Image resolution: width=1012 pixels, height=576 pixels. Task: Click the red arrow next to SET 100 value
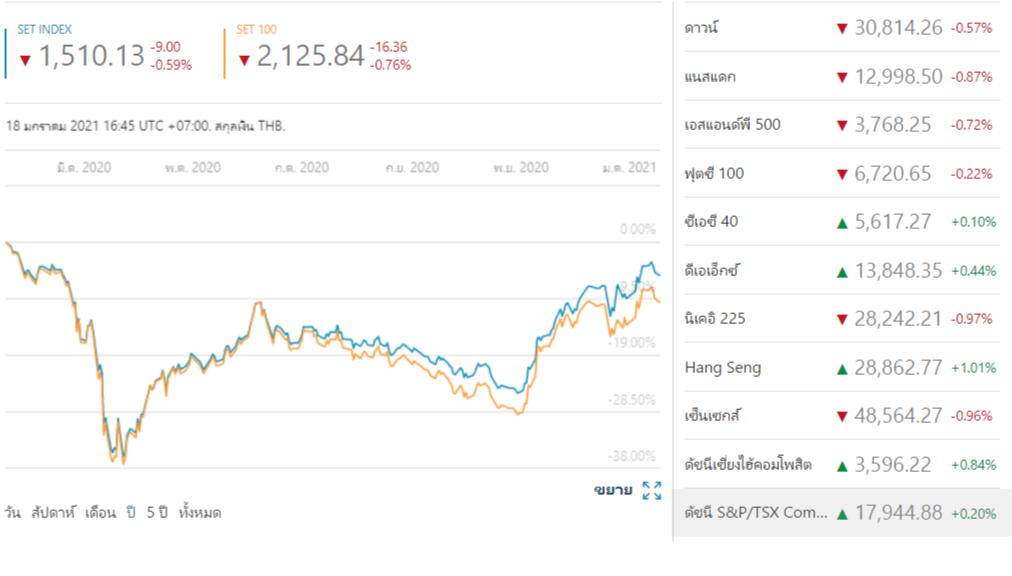[x=243, y=59]
